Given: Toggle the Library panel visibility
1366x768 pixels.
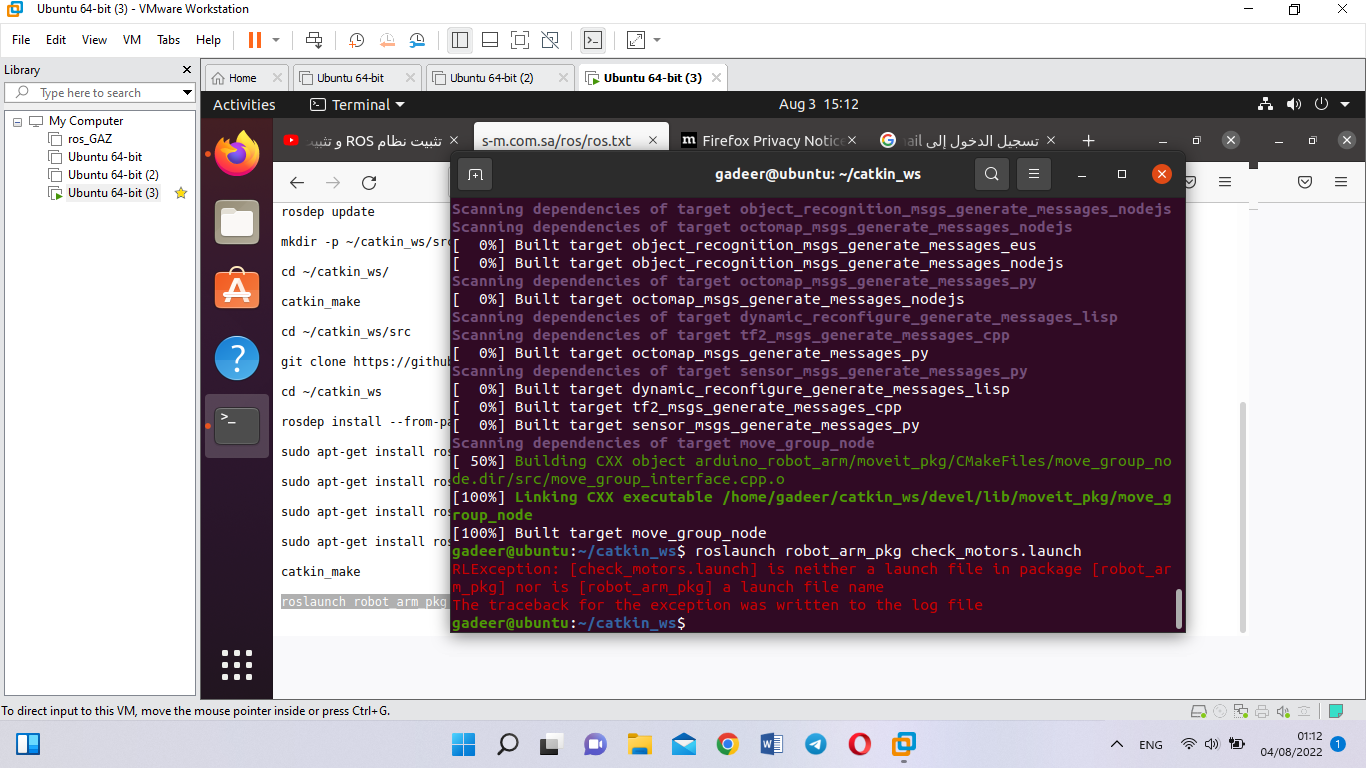Looking at the screenshot, I should coord(459,40).
